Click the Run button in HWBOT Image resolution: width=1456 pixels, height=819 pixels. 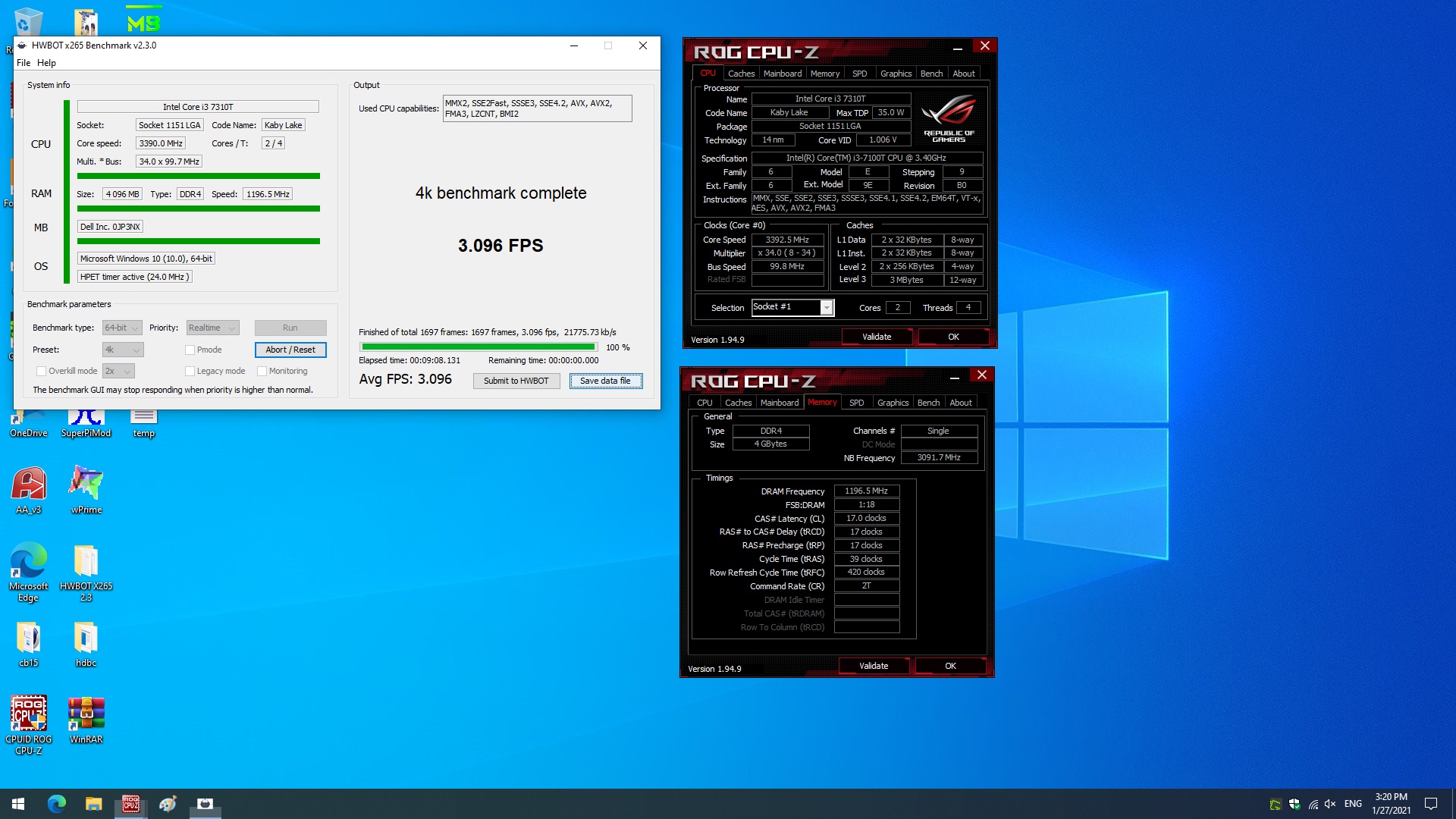tap(290, 328)
